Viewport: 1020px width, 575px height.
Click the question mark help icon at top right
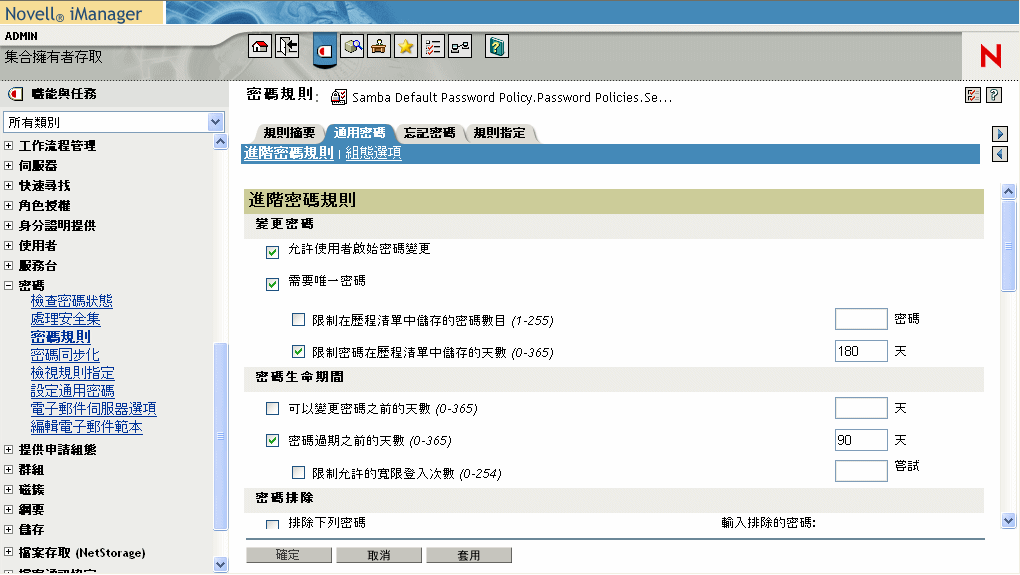[x=993, y=96]
